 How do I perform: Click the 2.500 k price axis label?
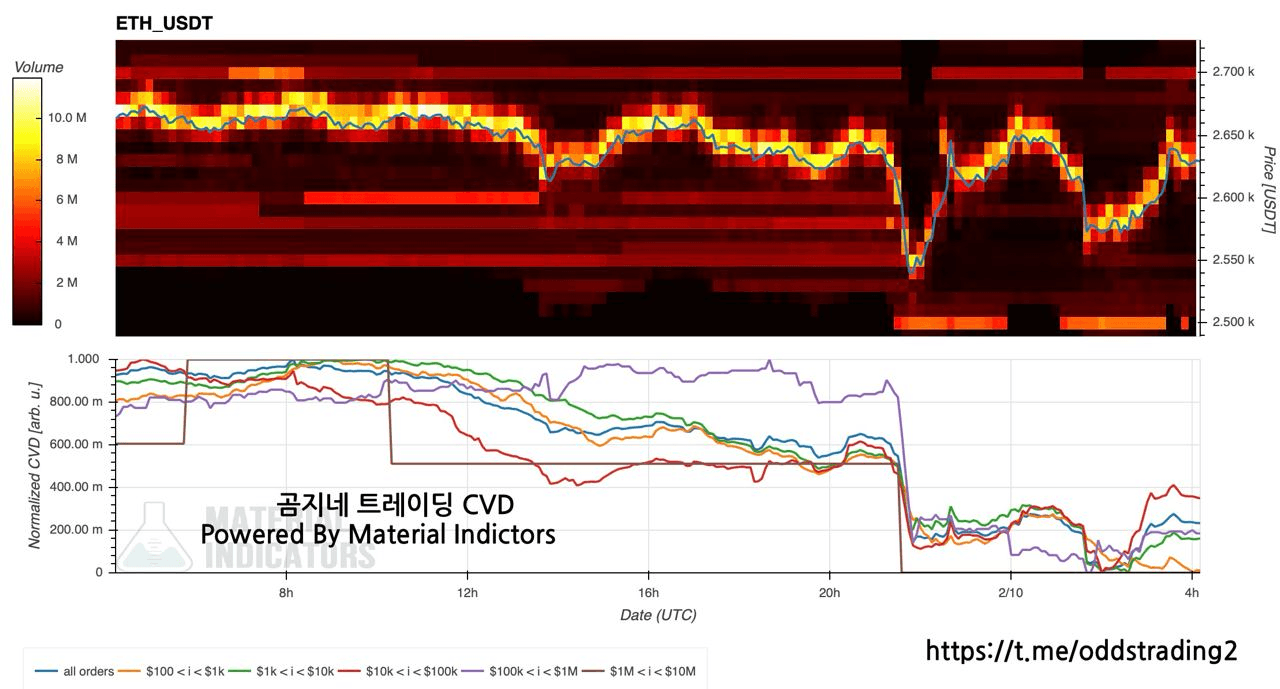coord(1232,322)
